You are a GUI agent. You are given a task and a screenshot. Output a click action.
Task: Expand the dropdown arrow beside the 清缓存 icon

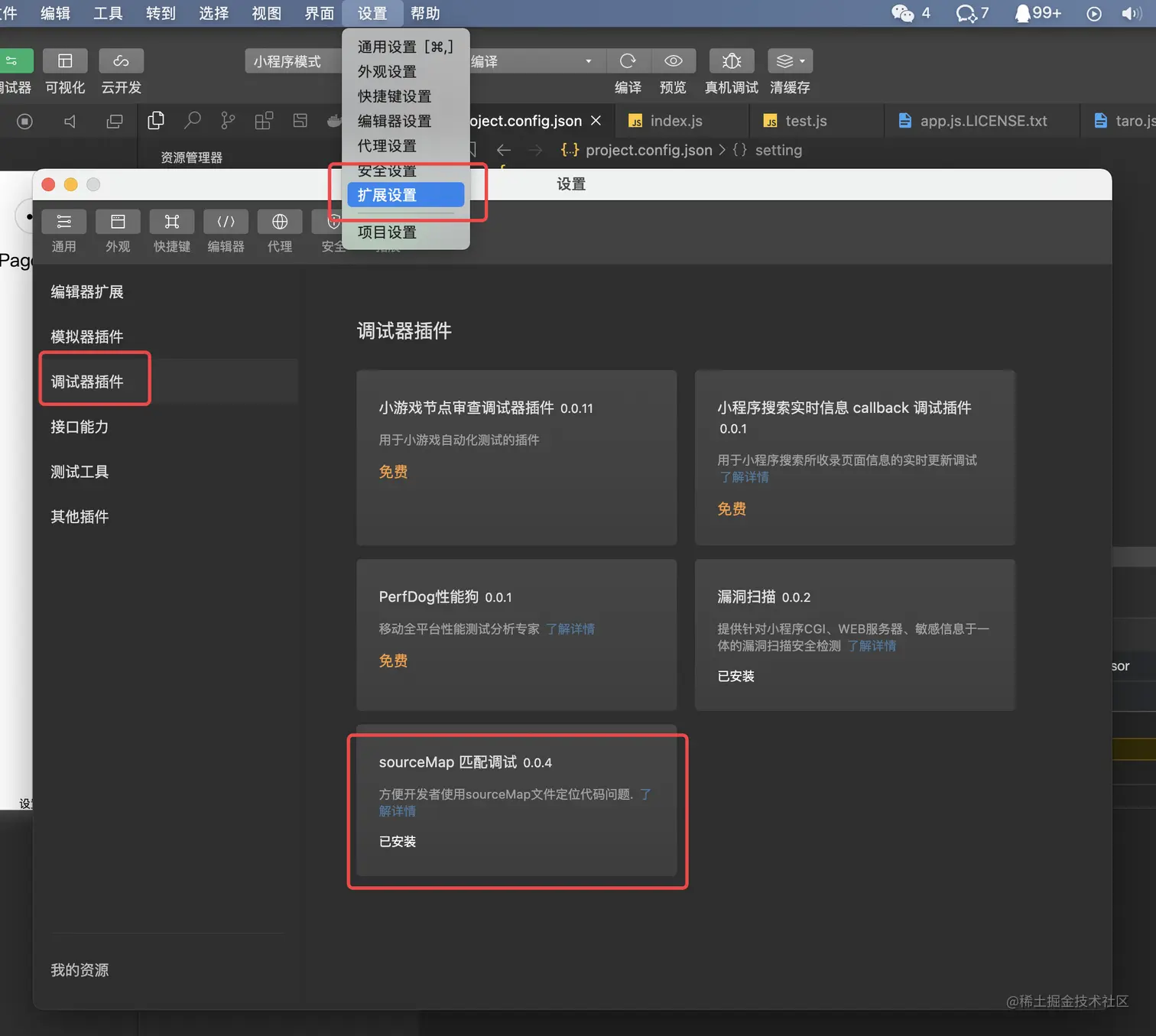pos(802,61)
